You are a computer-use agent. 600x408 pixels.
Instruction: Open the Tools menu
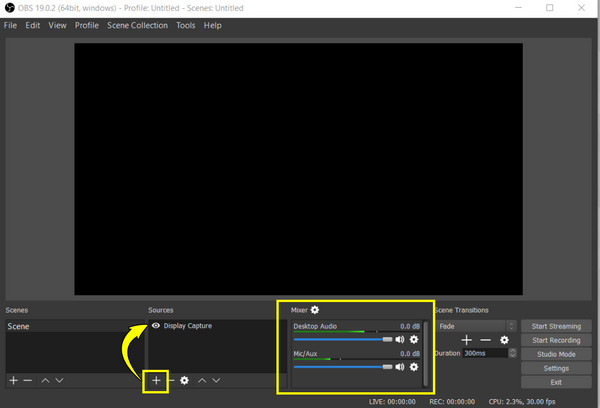point(185,25)
